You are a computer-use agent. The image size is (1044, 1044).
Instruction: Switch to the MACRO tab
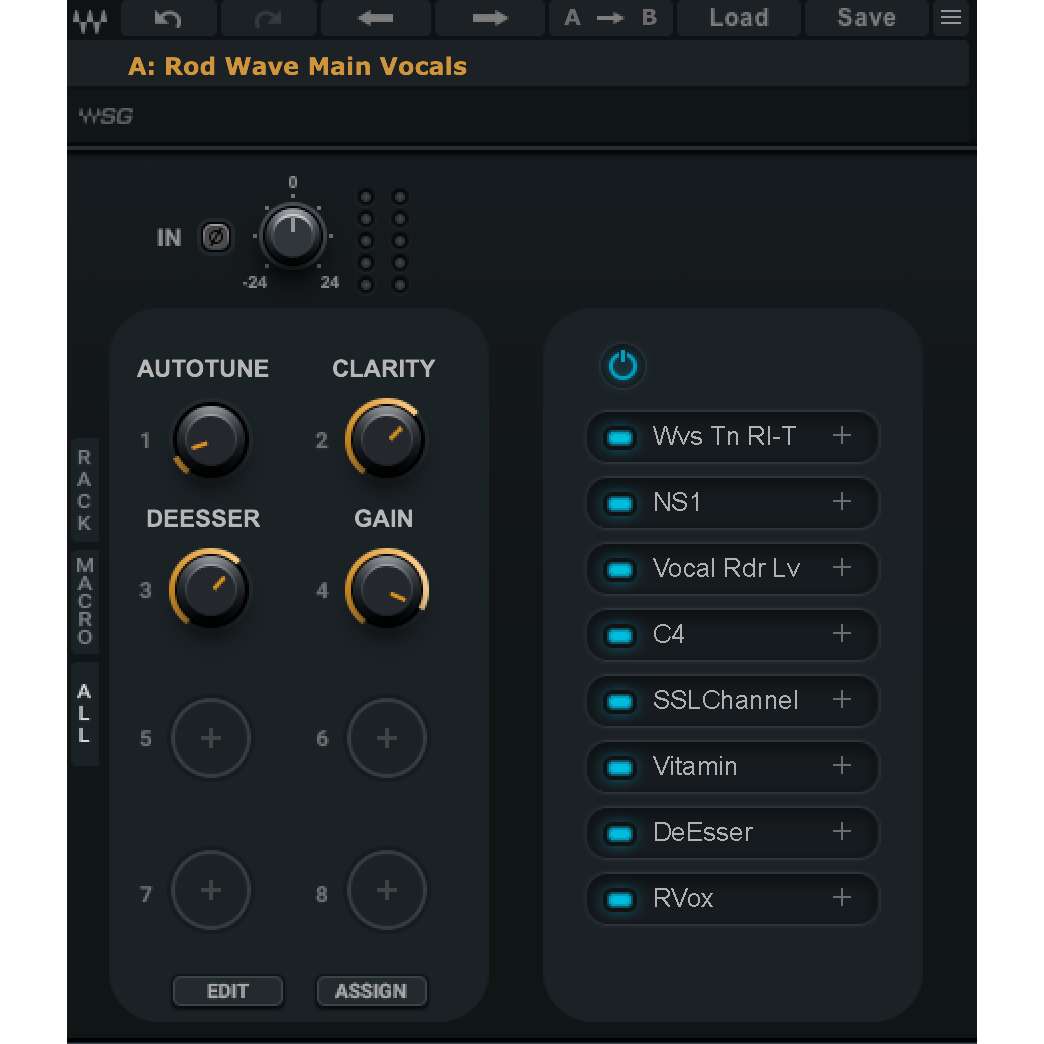pyautogui.click(x=85, y=601)
